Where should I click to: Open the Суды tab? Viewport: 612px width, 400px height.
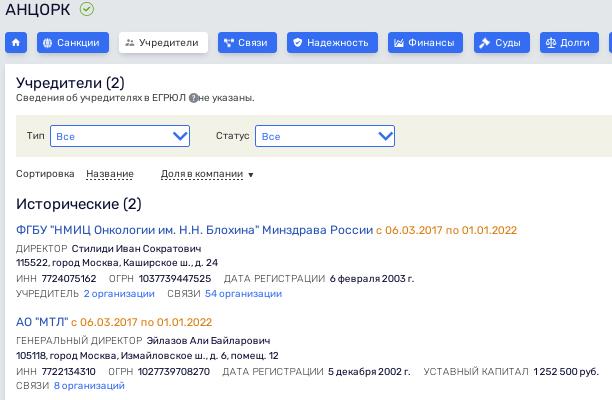[502, 43]
